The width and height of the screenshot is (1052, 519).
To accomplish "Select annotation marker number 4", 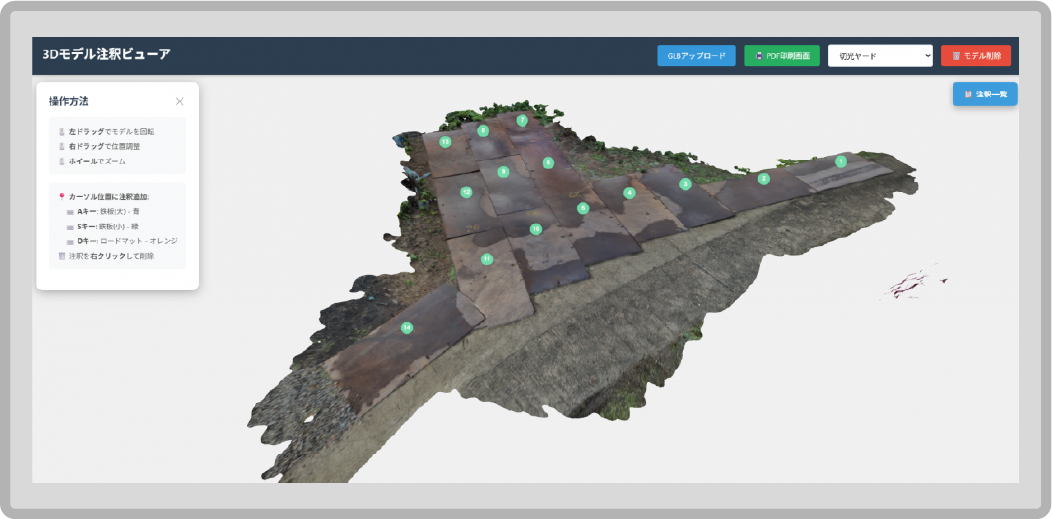I will click(629, 193).
